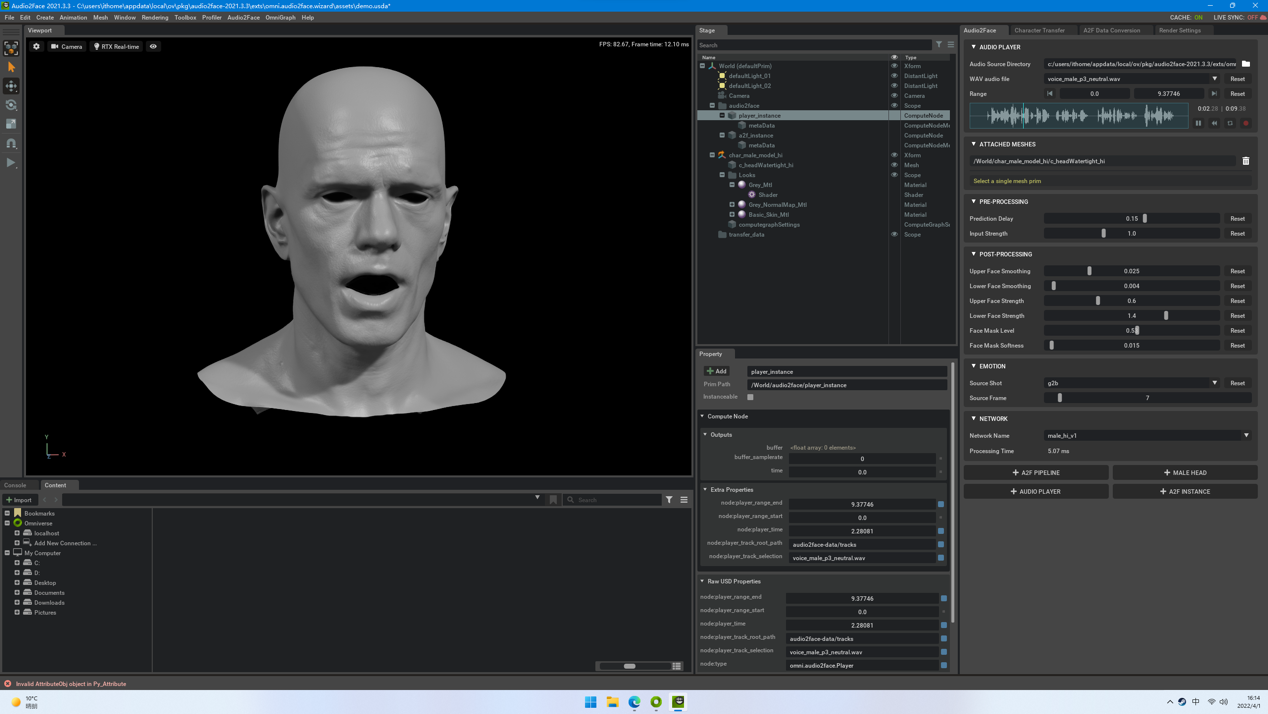Click the A2F Pipeline button
Image resolution: width=1268 pixels, height=714 pixels.
(x=1036, y=473)
